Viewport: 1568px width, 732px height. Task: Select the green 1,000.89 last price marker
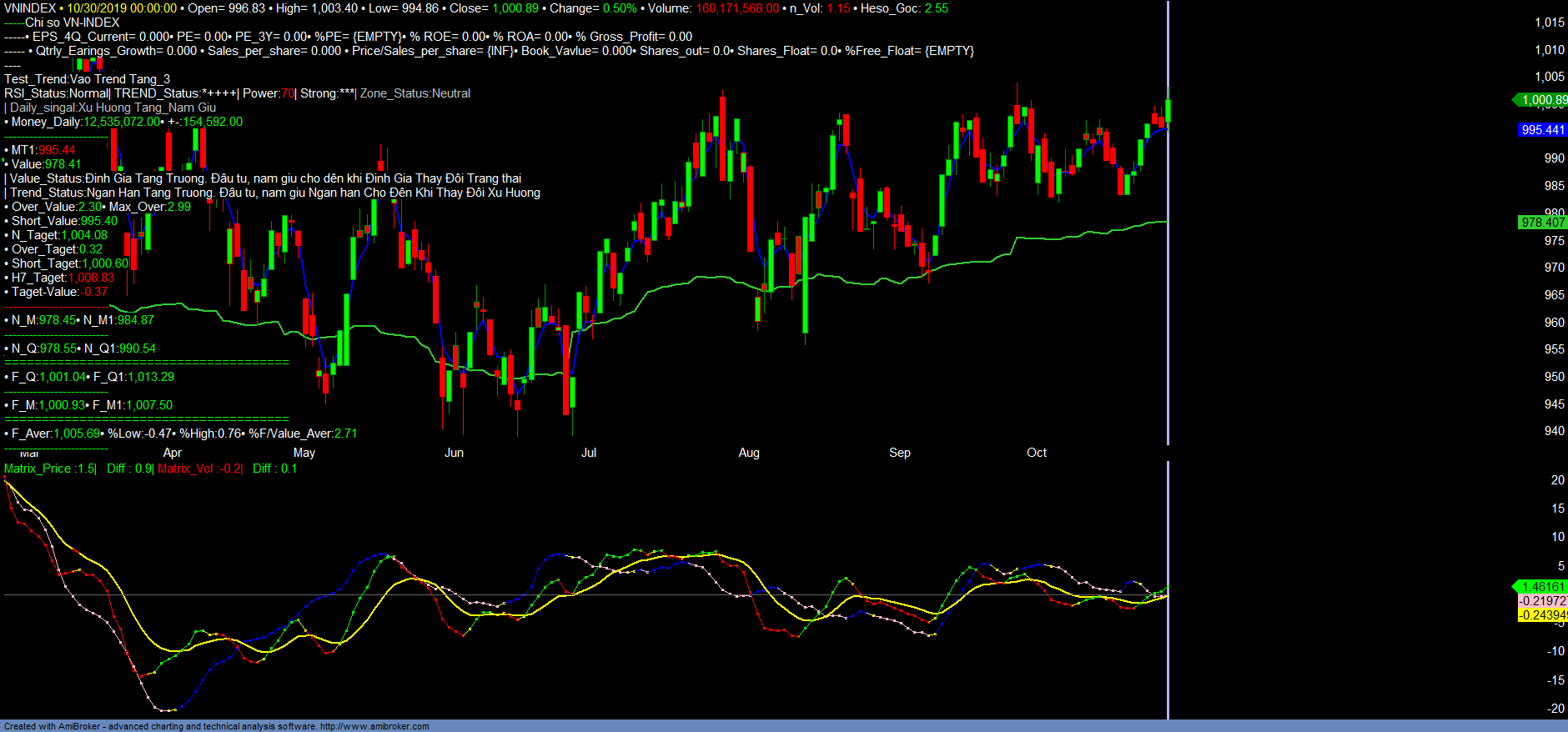pyautogui.click(x=1542, y=100)
